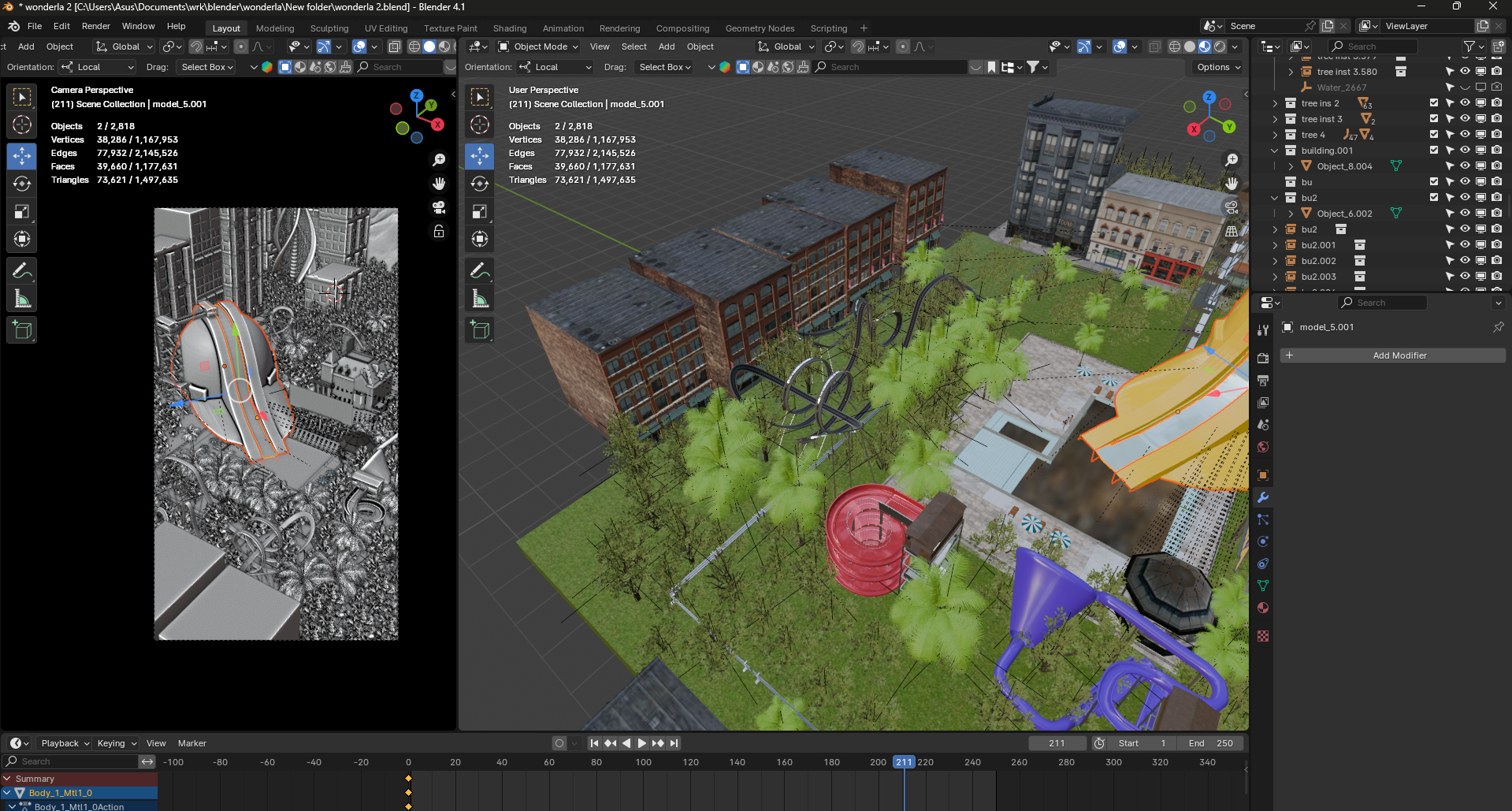The height and width of the screenshot is (811, 1512).
Task: Hide tree 4 collection with eye icon
Action: 1465,135
